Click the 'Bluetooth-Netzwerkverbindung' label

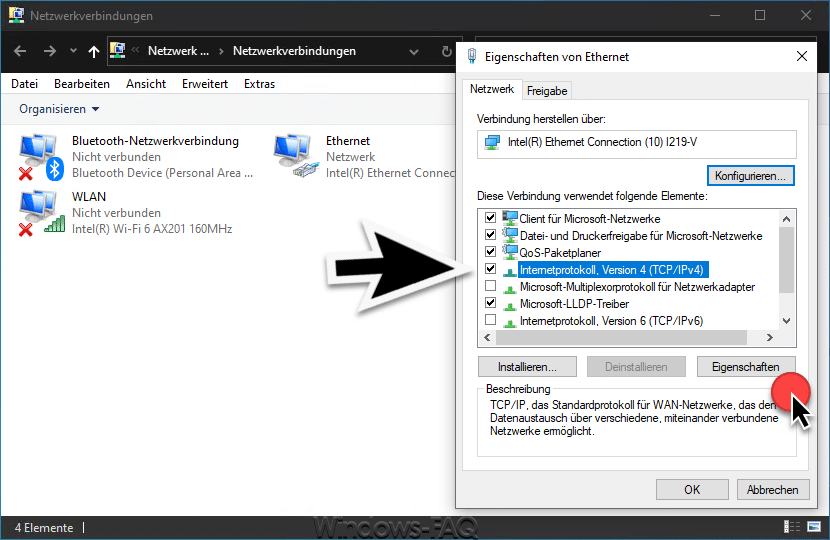[155, 141]
